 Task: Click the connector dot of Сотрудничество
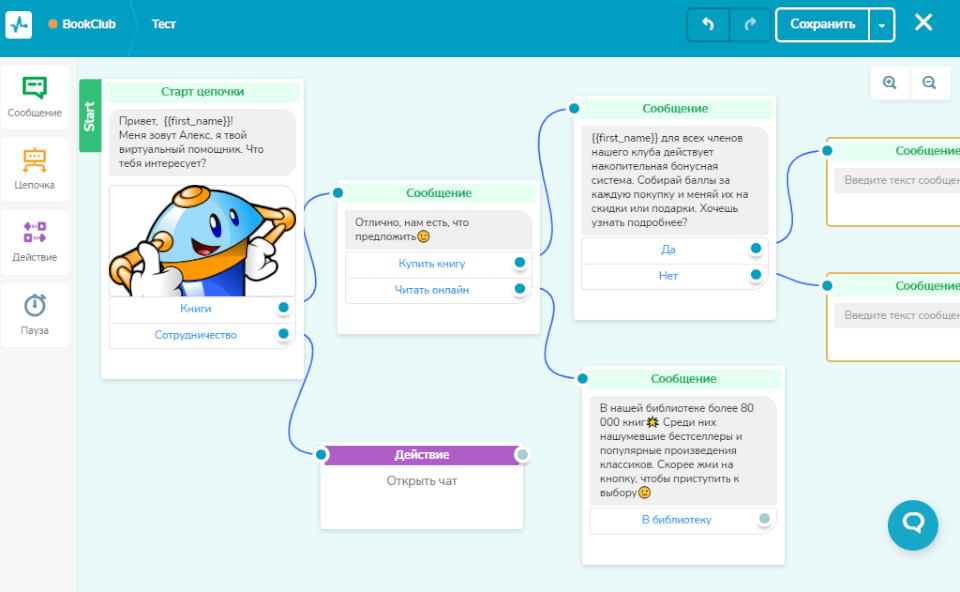[x=283, y=334]
